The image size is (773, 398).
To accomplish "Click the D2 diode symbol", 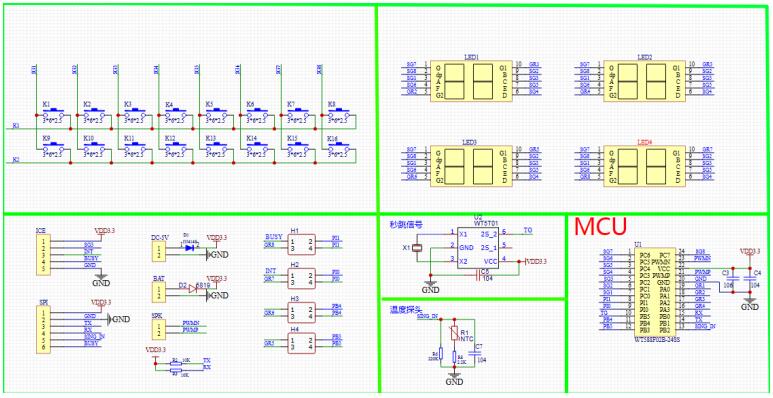I will click(192, 288).
